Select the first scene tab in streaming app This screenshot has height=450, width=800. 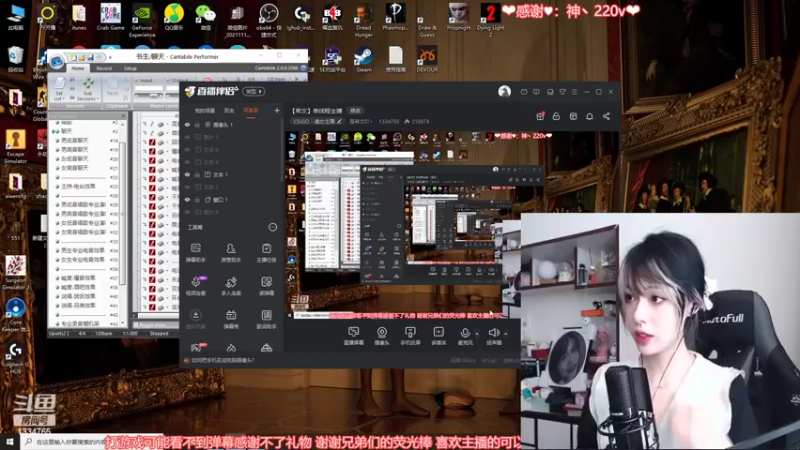205,111
